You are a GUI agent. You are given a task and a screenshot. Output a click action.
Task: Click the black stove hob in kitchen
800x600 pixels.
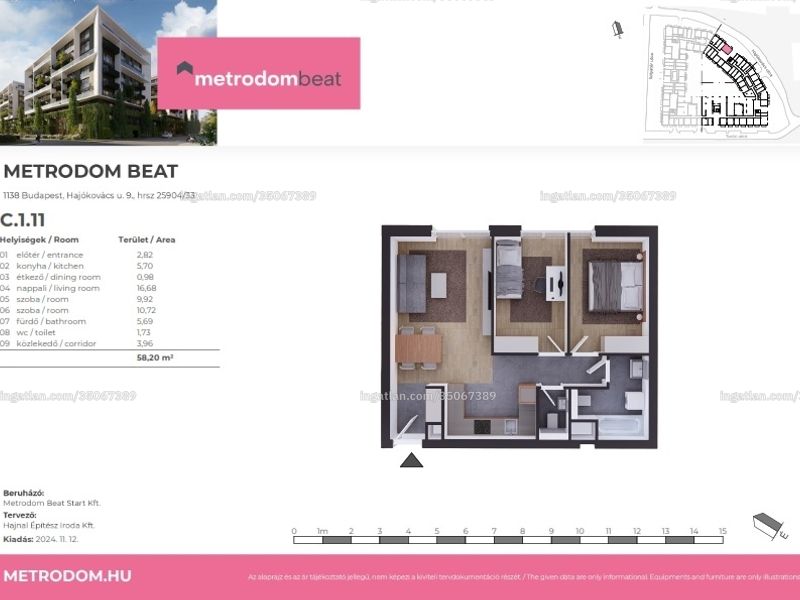[482, 427]
